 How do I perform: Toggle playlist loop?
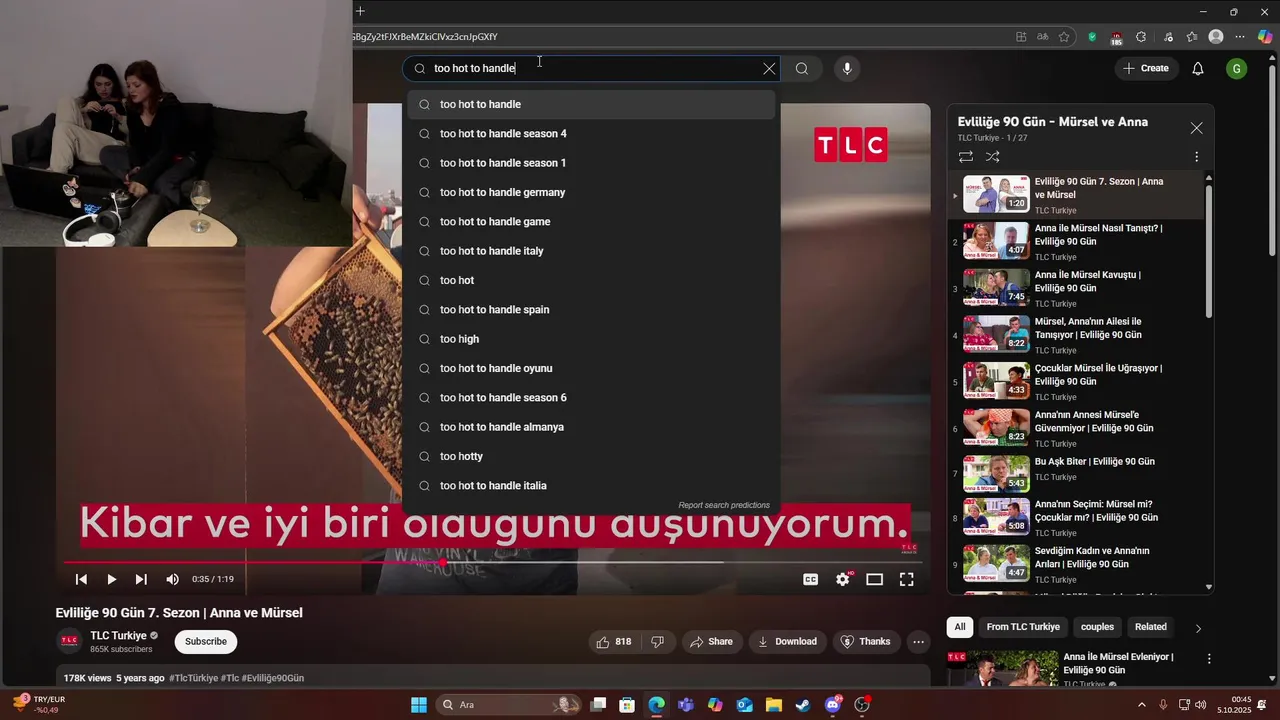[966, 157]
